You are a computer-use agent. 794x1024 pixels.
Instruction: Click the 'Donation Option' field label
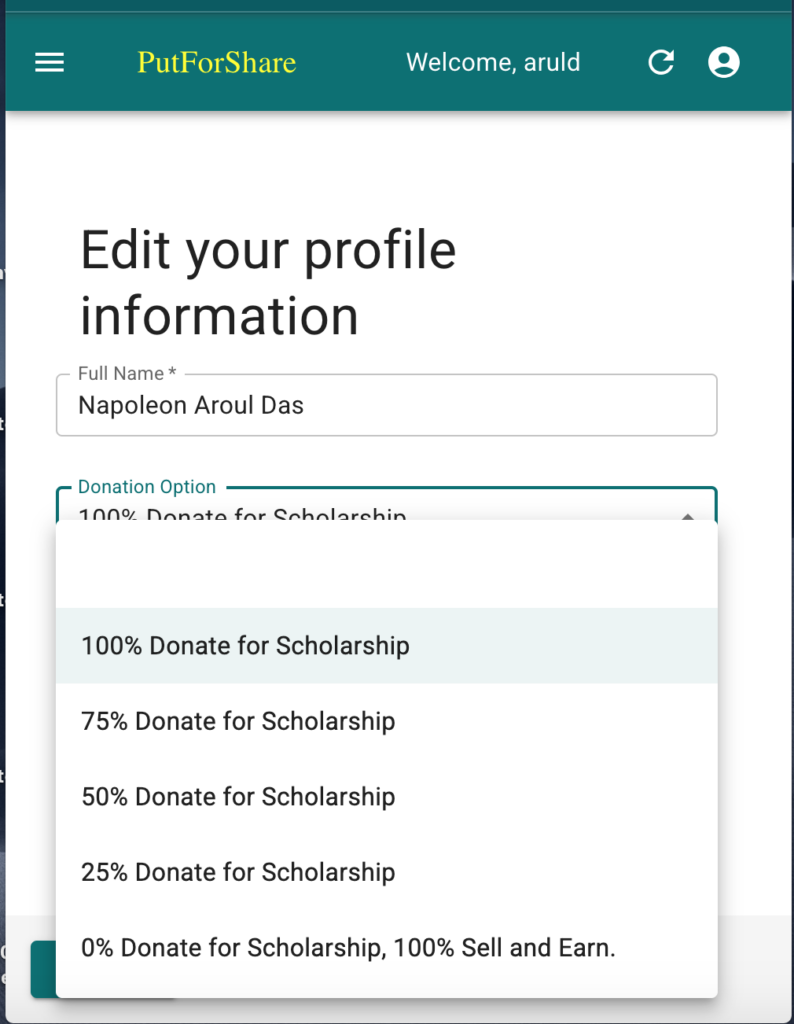(147, 488)
